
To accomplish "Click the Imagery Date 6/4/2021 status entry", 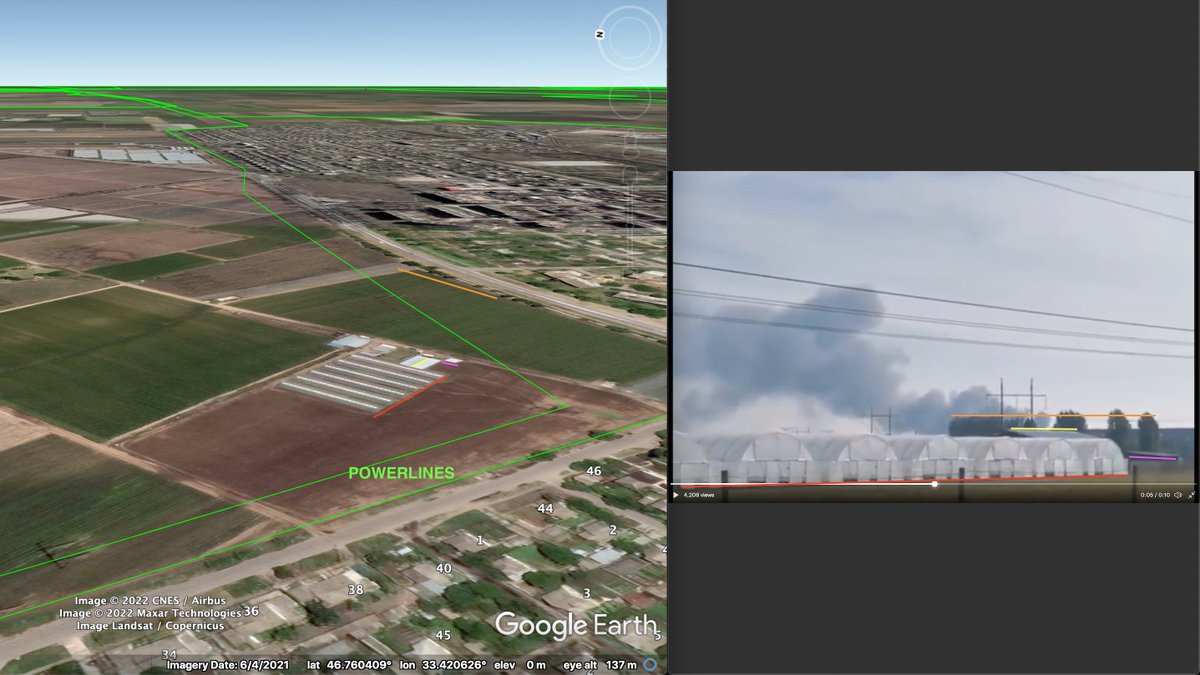I will tap(230, 665).
